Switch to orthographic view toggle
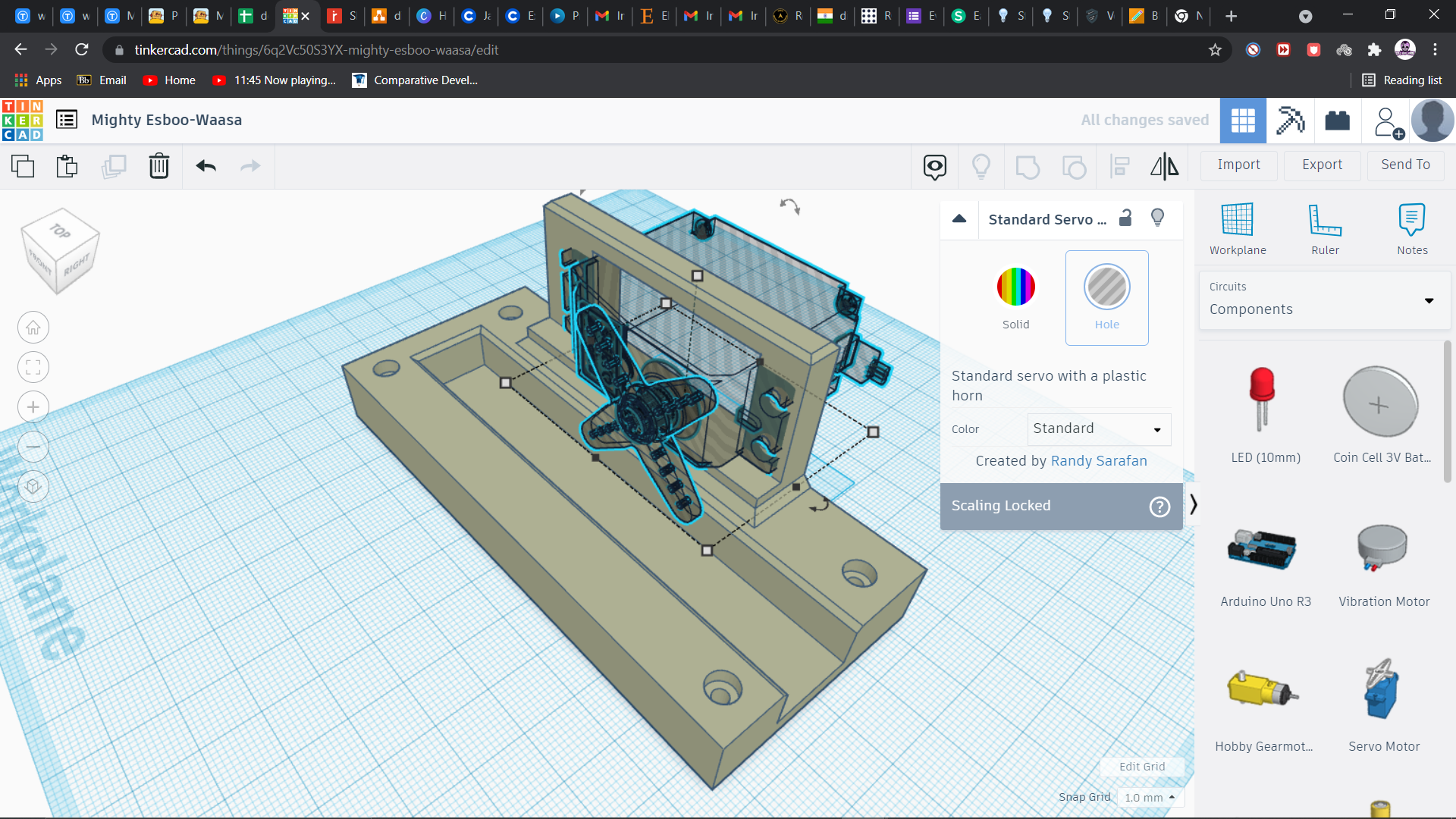 pyautogui.click(x=33, y=486)
